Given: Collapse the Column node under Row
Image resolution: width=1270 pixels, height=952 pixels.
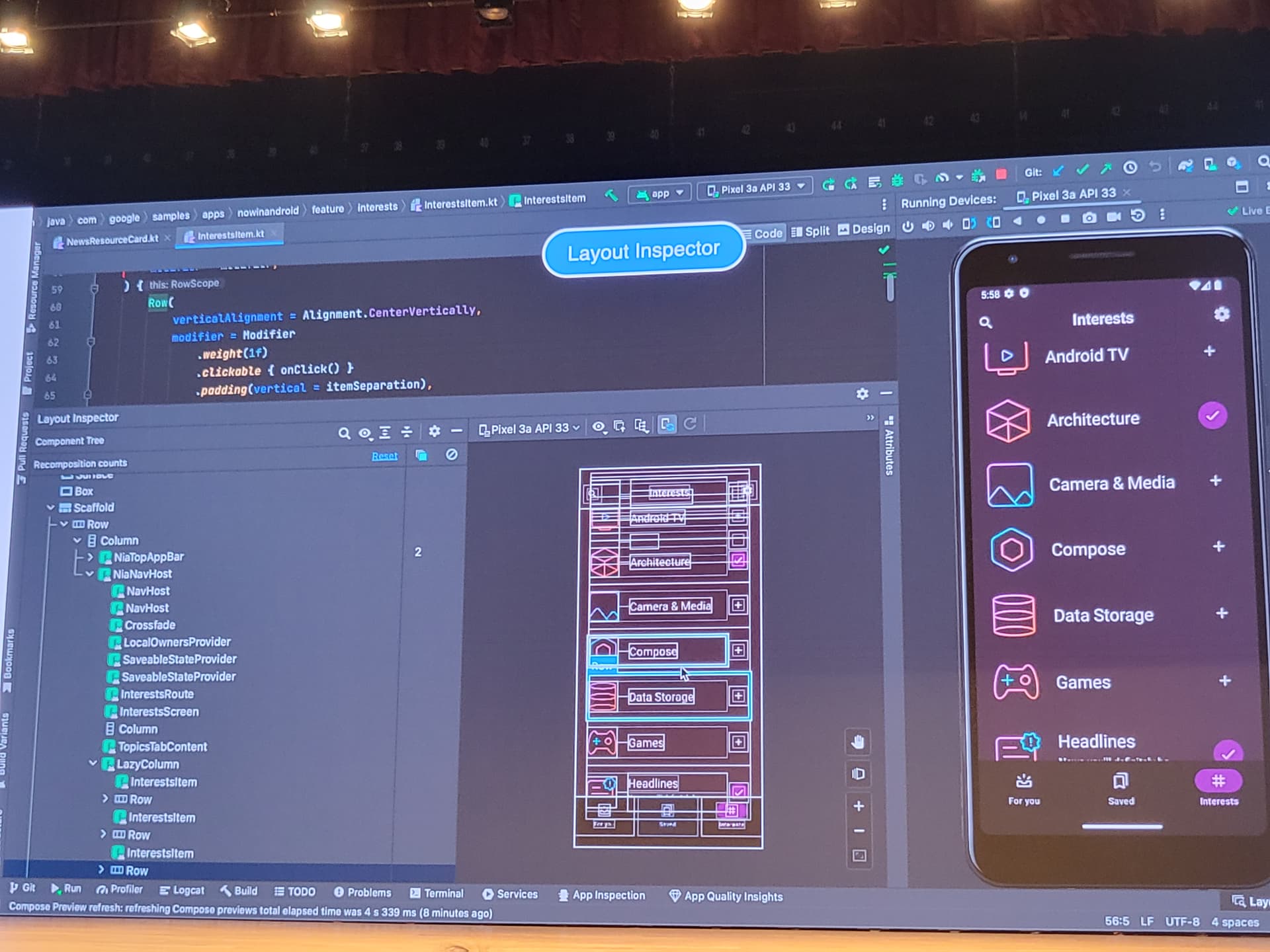Looking at the screenshot, I should 77,541.
